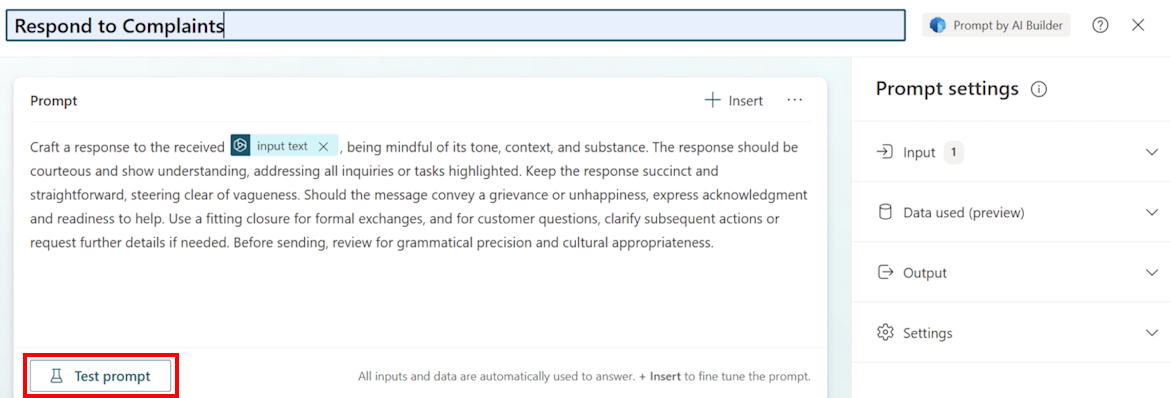Click the Prompt settings info icon

(1038, 90)
